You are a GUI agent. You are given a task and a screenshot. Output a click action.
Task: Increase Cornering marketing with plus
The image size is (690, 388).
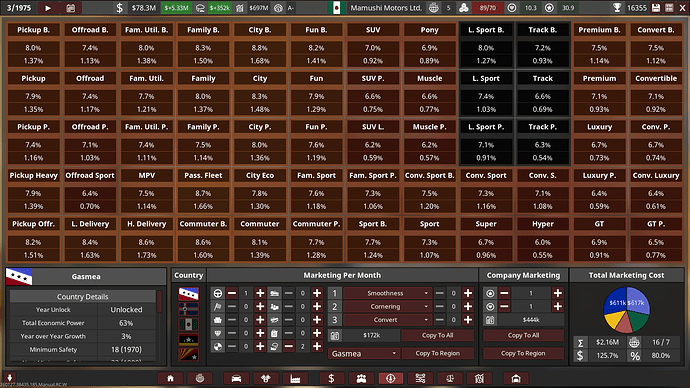click(x=468, y=307)
